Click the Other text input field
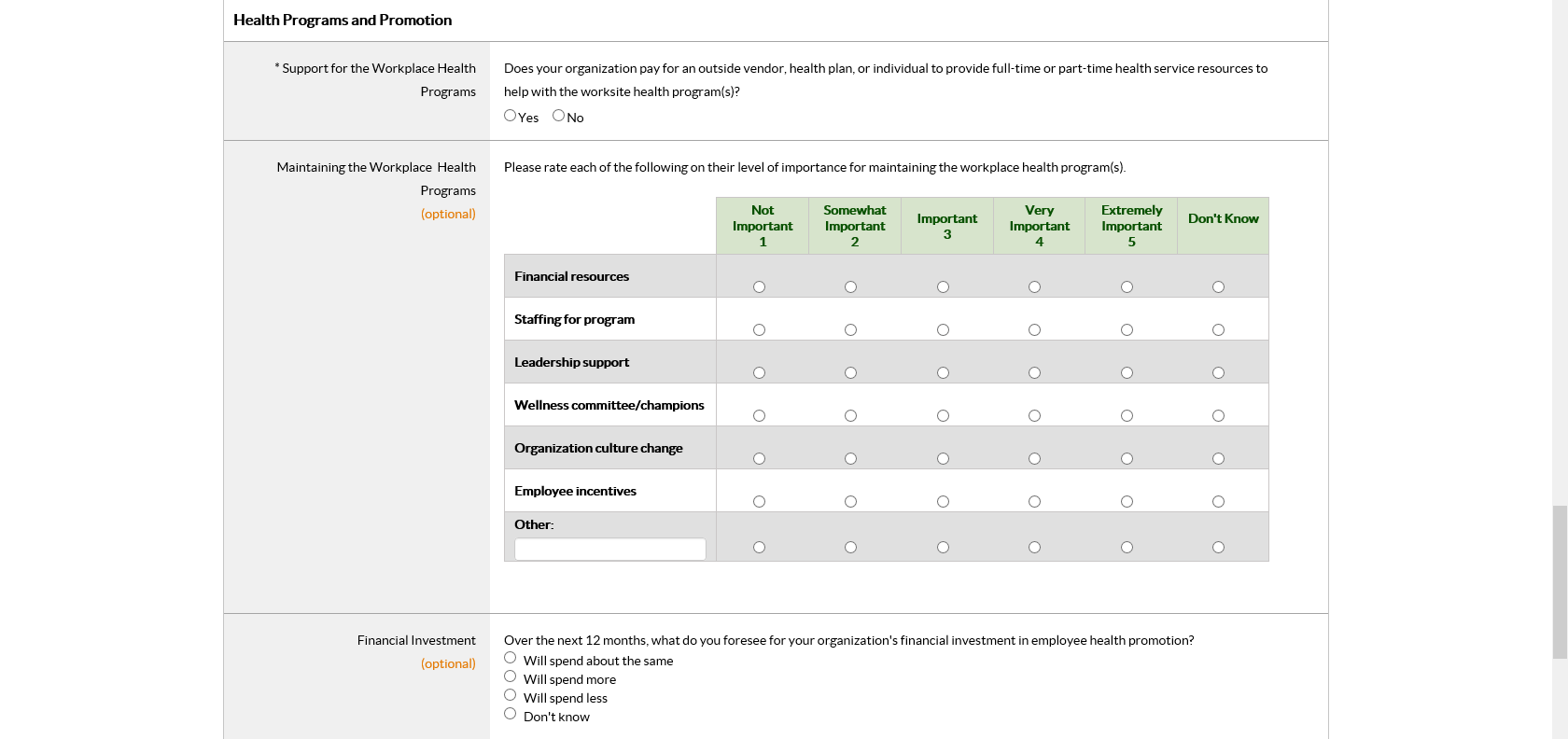Image resolution: width=1568 pixels, height=739 pixels. (x=609, y=550)
